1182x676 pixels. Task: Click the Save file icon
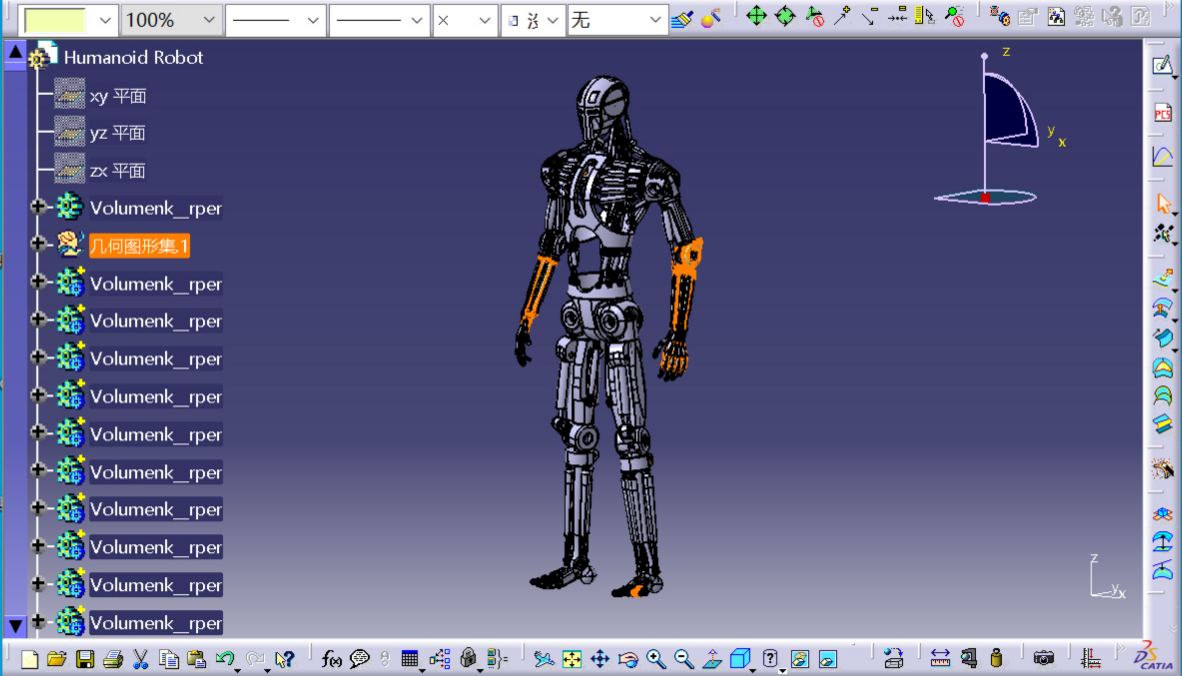click(85, 659)
